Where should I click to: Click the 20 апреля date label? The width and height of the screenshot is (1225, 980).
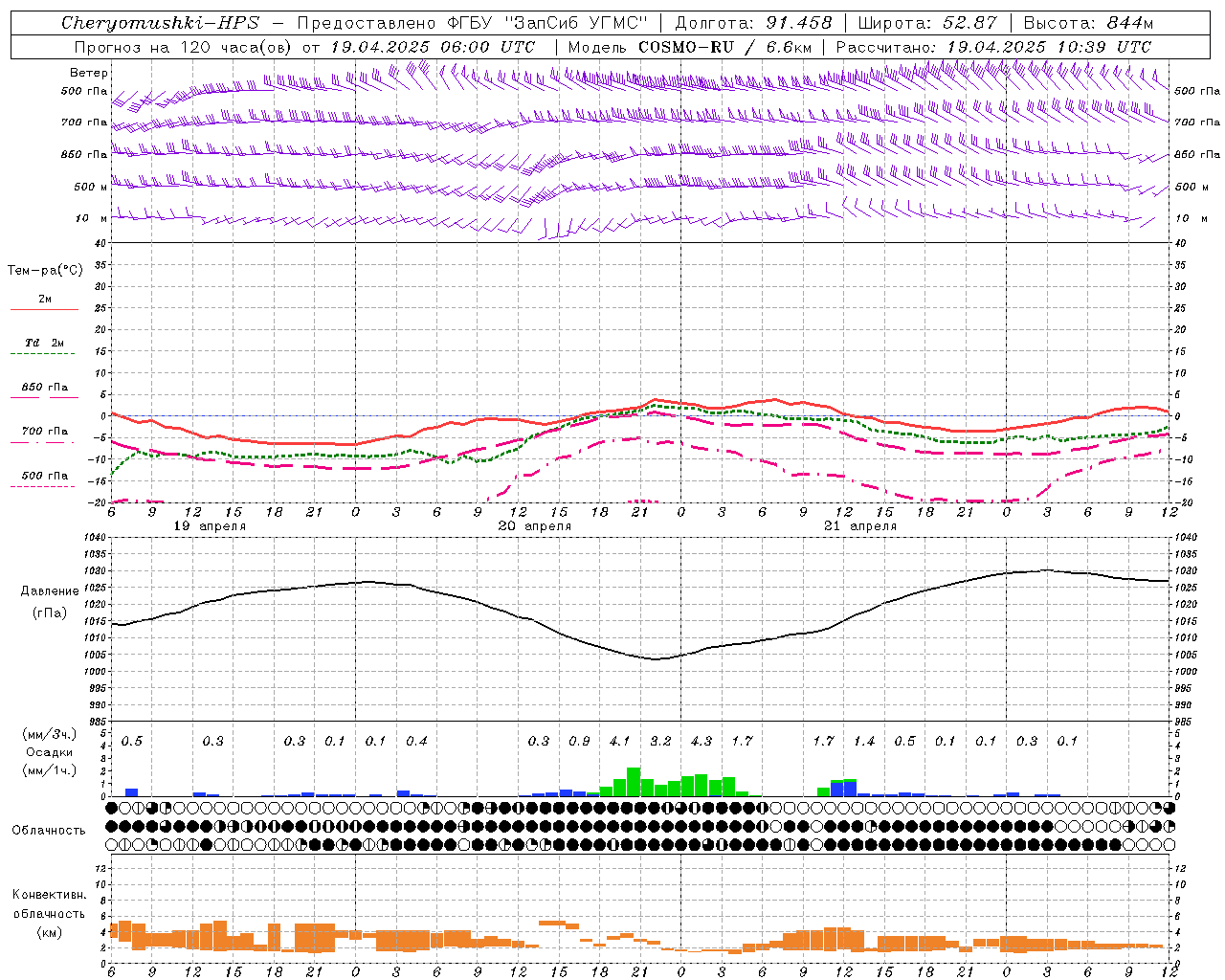tap(535, 526)
